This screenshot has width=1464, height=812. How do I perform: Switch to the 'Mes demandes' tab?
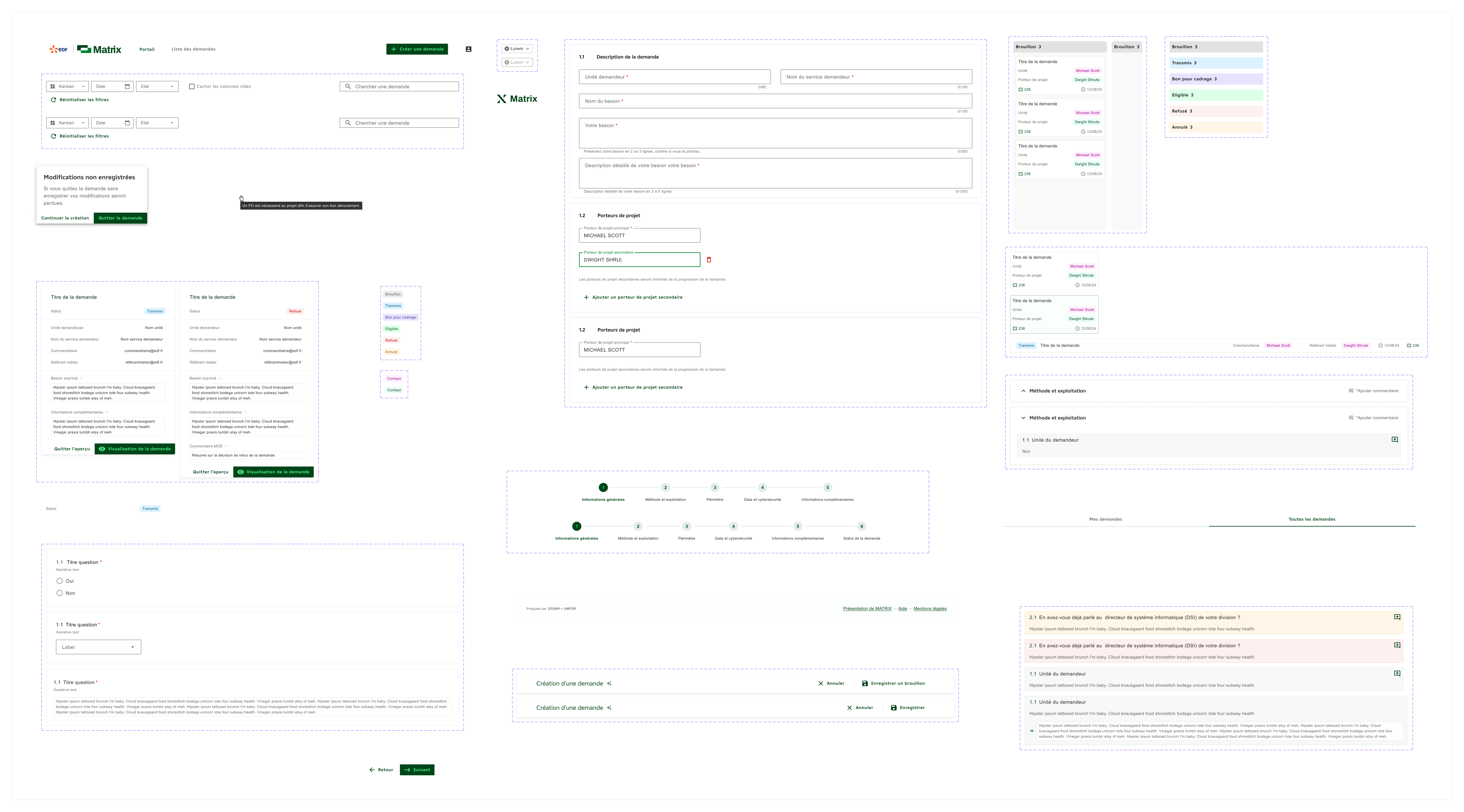[1105, 519]
